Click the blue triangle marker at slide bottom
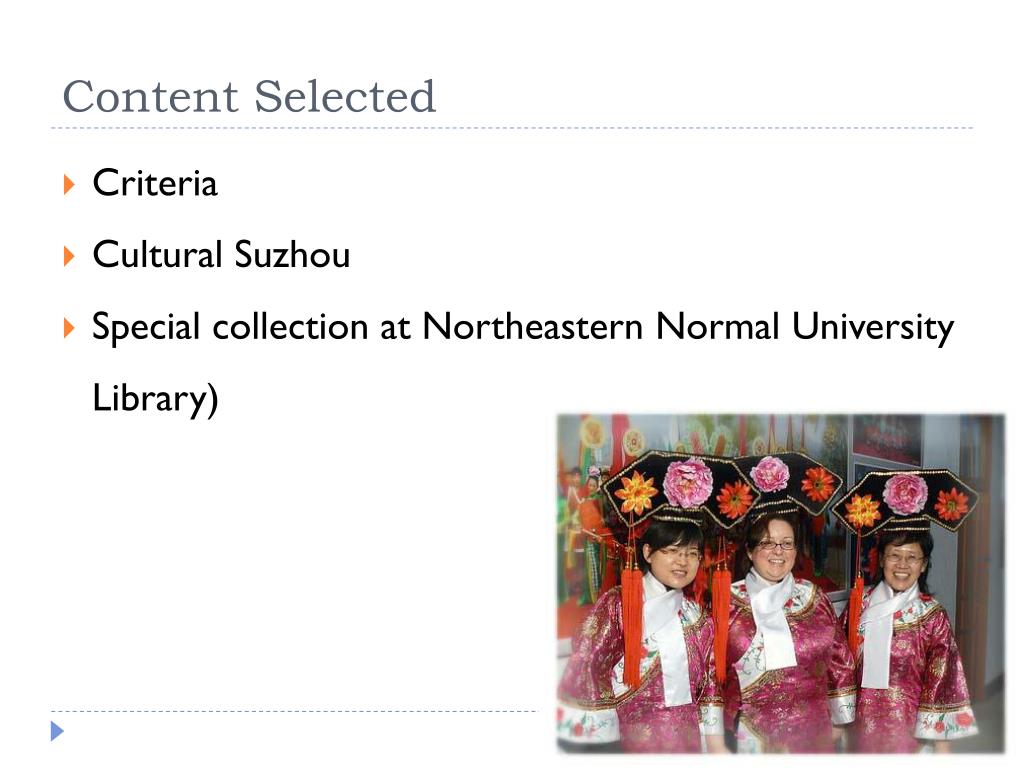Viewport: 1024px width, 768px height. pyautogui.click(x=57, y=731)
